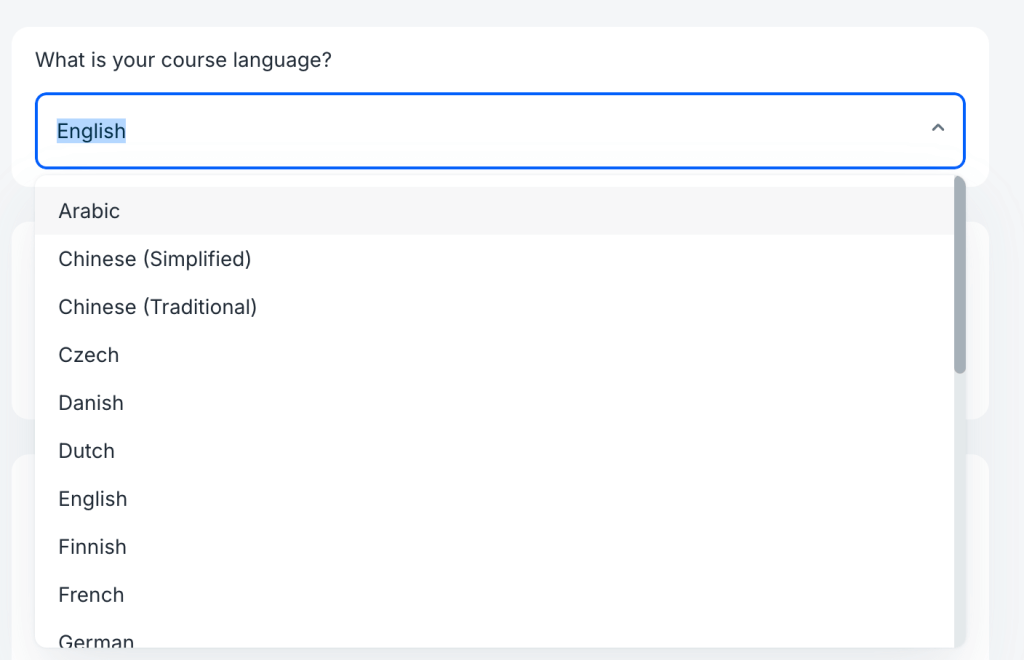Screen dimensions: 1024x660
Task: Collapse the language dropdown with the chevron
Action: [938, 128]
